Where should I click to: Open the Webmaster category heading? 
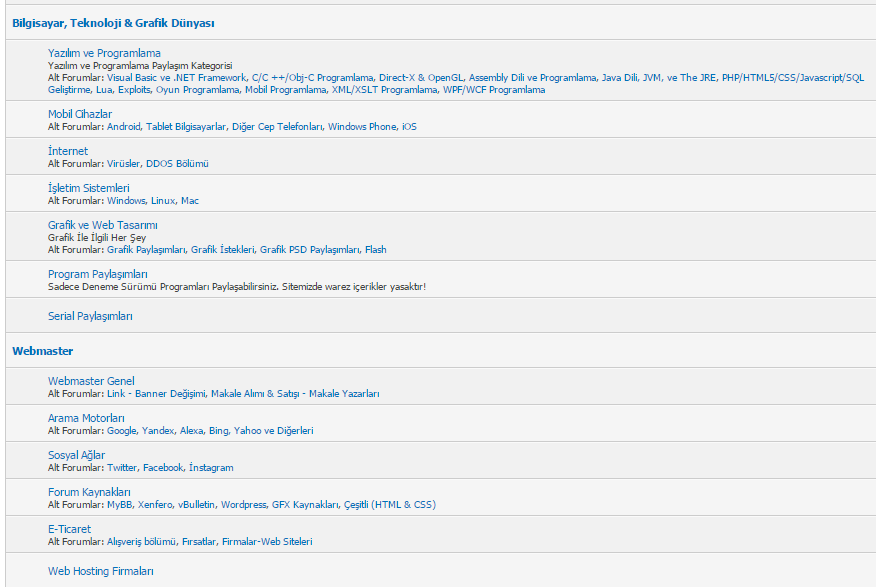pyautogui.click(x=42, y=351)
